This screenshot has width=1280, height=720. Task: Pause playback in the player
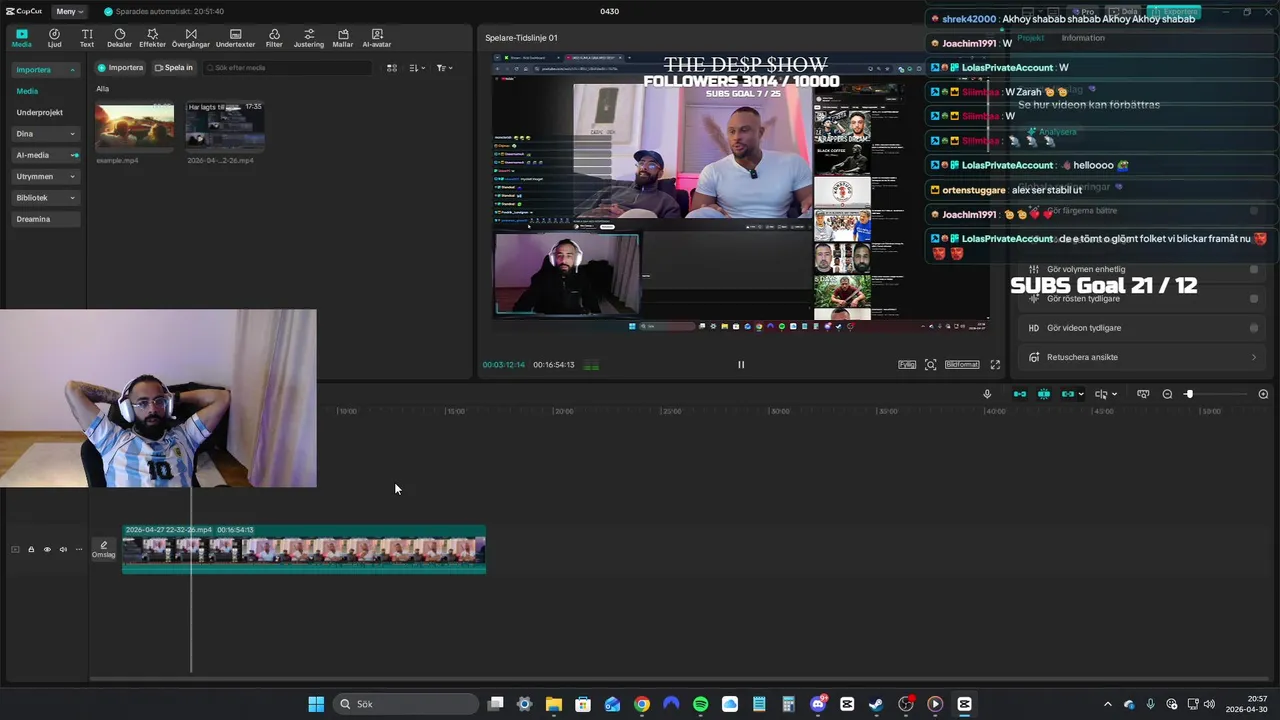click(x=741, y=365)
